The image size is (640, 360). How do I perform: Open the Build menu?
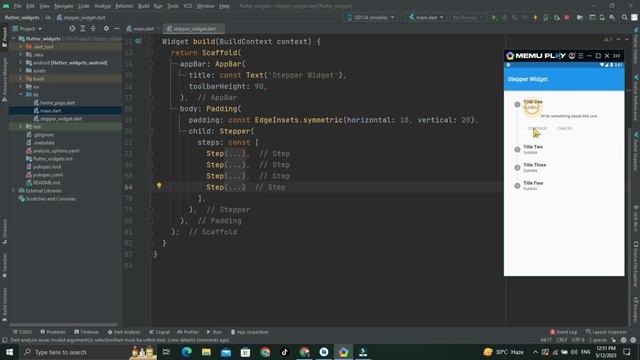click(x=144, y=6)
